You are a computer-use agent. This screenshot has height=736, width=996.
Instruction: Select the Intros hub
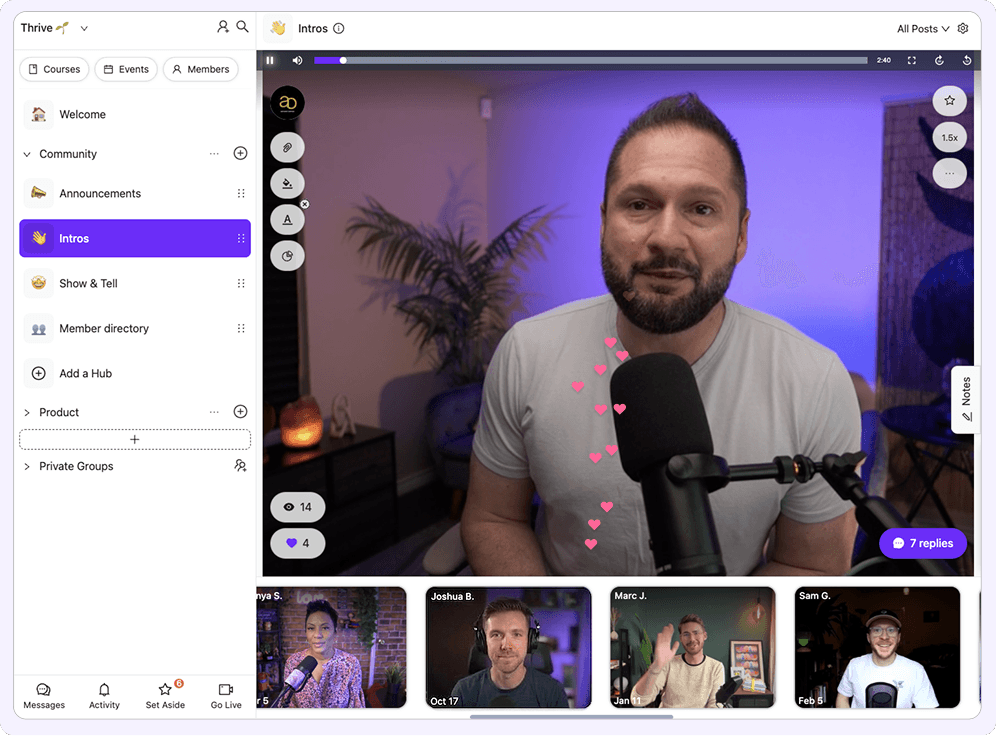coord(135,238)
